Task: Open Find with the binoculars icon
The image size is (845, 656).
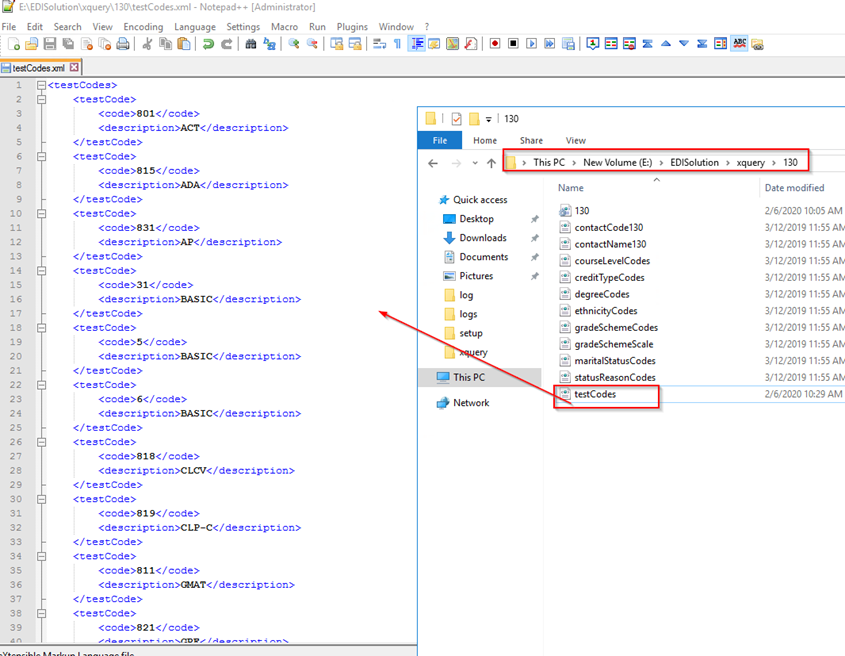Action: click(251, 44)
